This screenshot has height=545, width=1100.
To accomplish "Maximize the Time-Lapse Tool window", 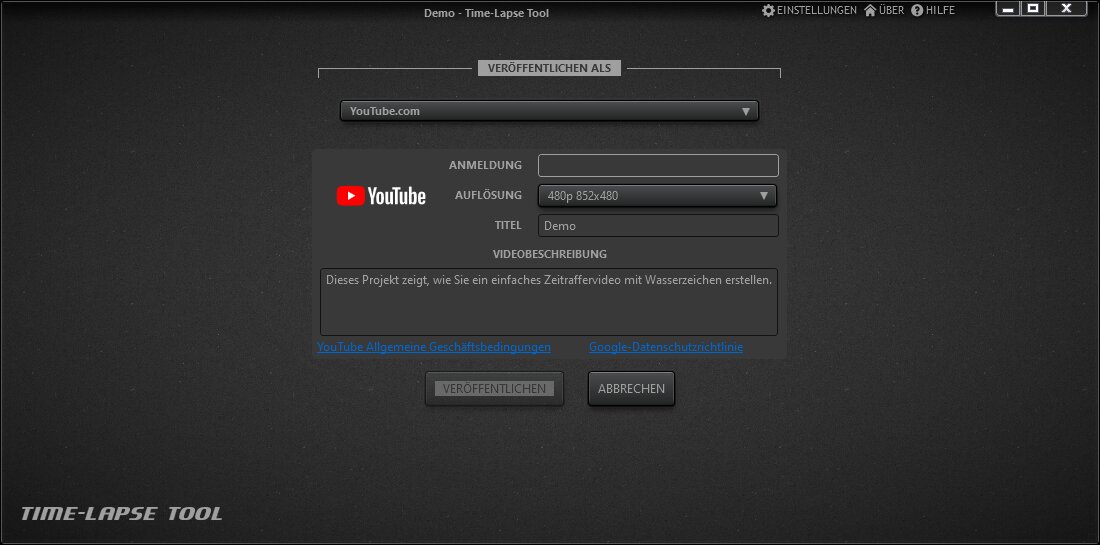I will (1033, 8).
